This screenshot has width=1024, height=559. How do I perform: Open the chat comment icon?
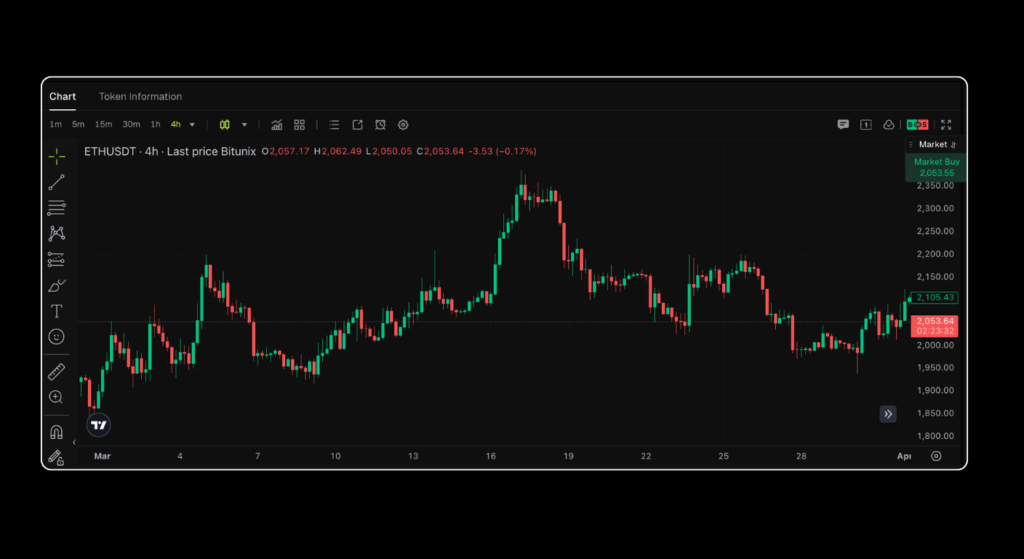(843, 125)
